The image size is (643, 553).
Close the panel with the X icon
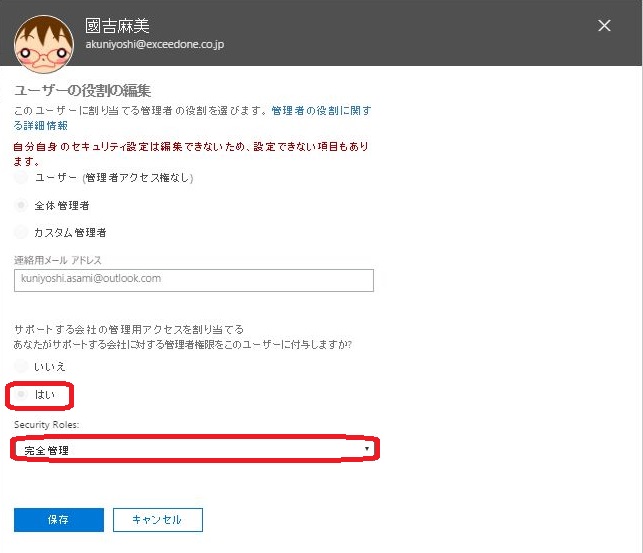[x=604, y=26]
